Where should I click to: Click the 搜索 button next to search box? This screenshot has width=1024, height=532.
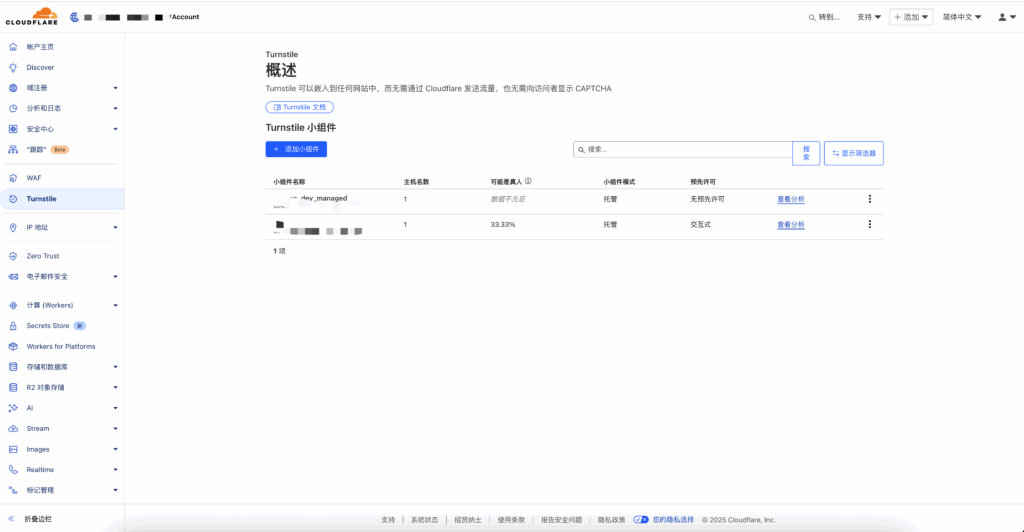pyautogui.click(x=806, y=153)
